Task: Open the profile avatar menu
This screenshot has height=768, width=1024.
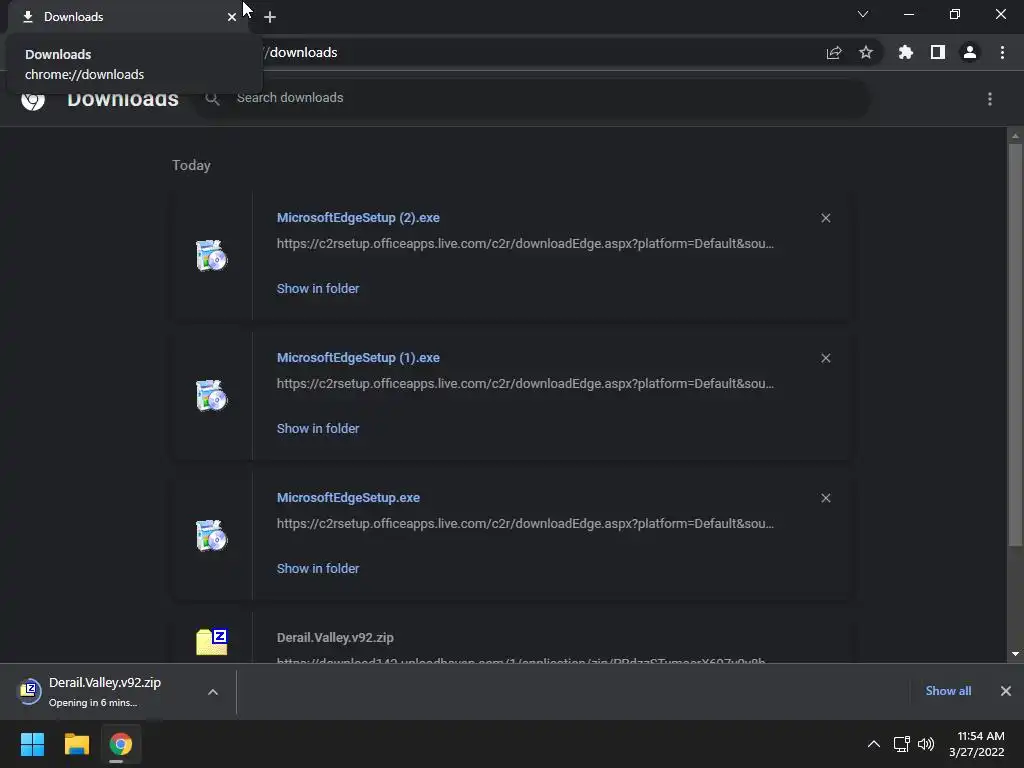Action: [x=970, y=52]
